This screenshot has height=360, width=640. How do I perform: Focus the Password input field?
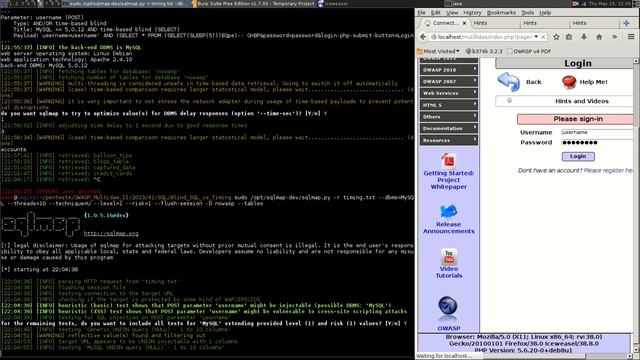click(597, 142)
